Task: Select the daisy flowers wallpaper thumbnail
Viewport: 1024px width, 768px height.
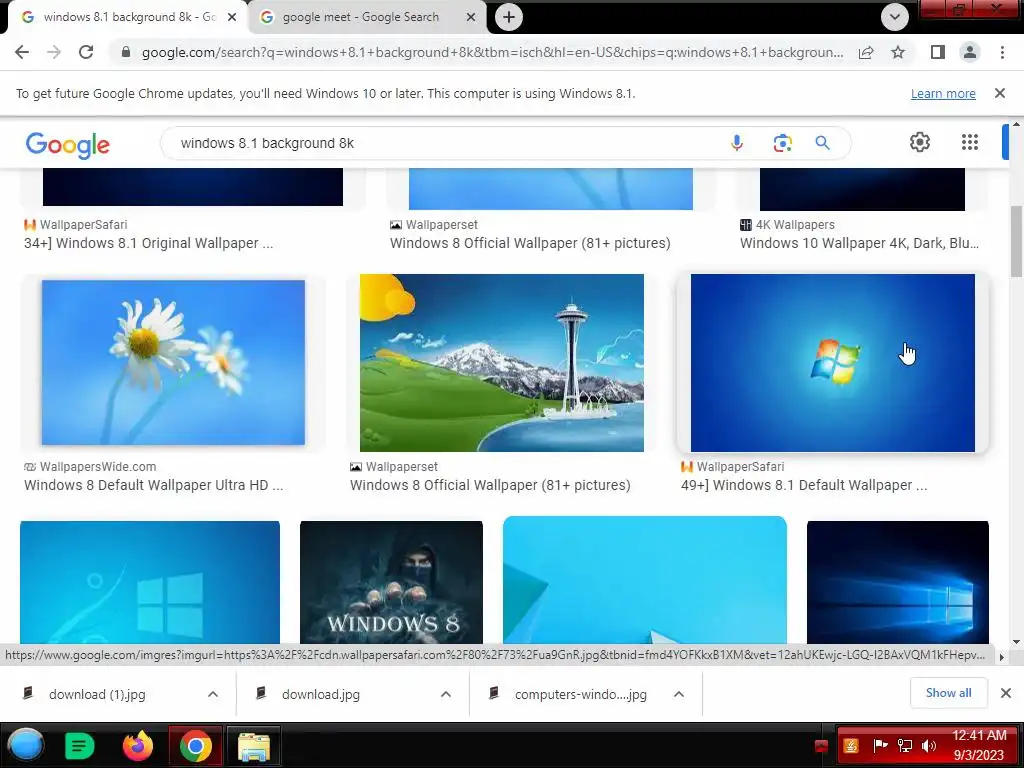Action: click(173, 362)
